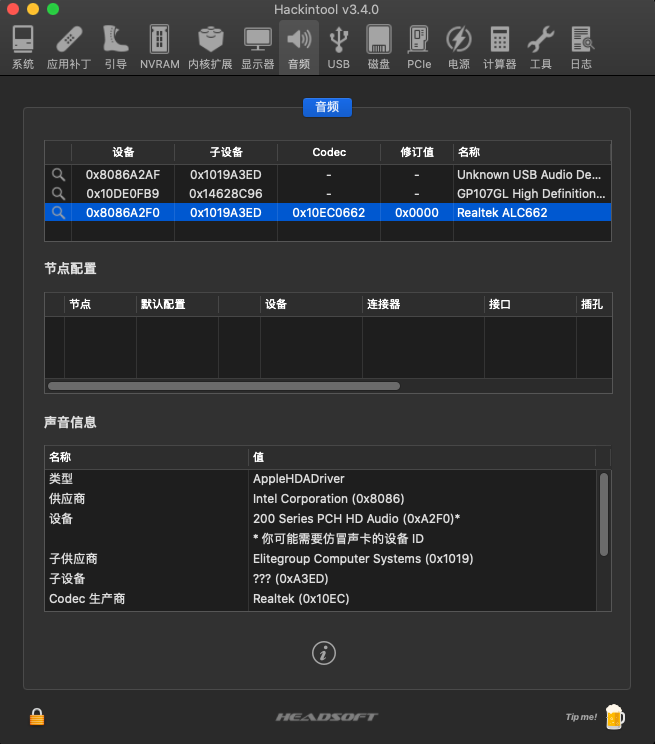Open the 应用补丁 (Patch) toolbar section

[69, 47]
